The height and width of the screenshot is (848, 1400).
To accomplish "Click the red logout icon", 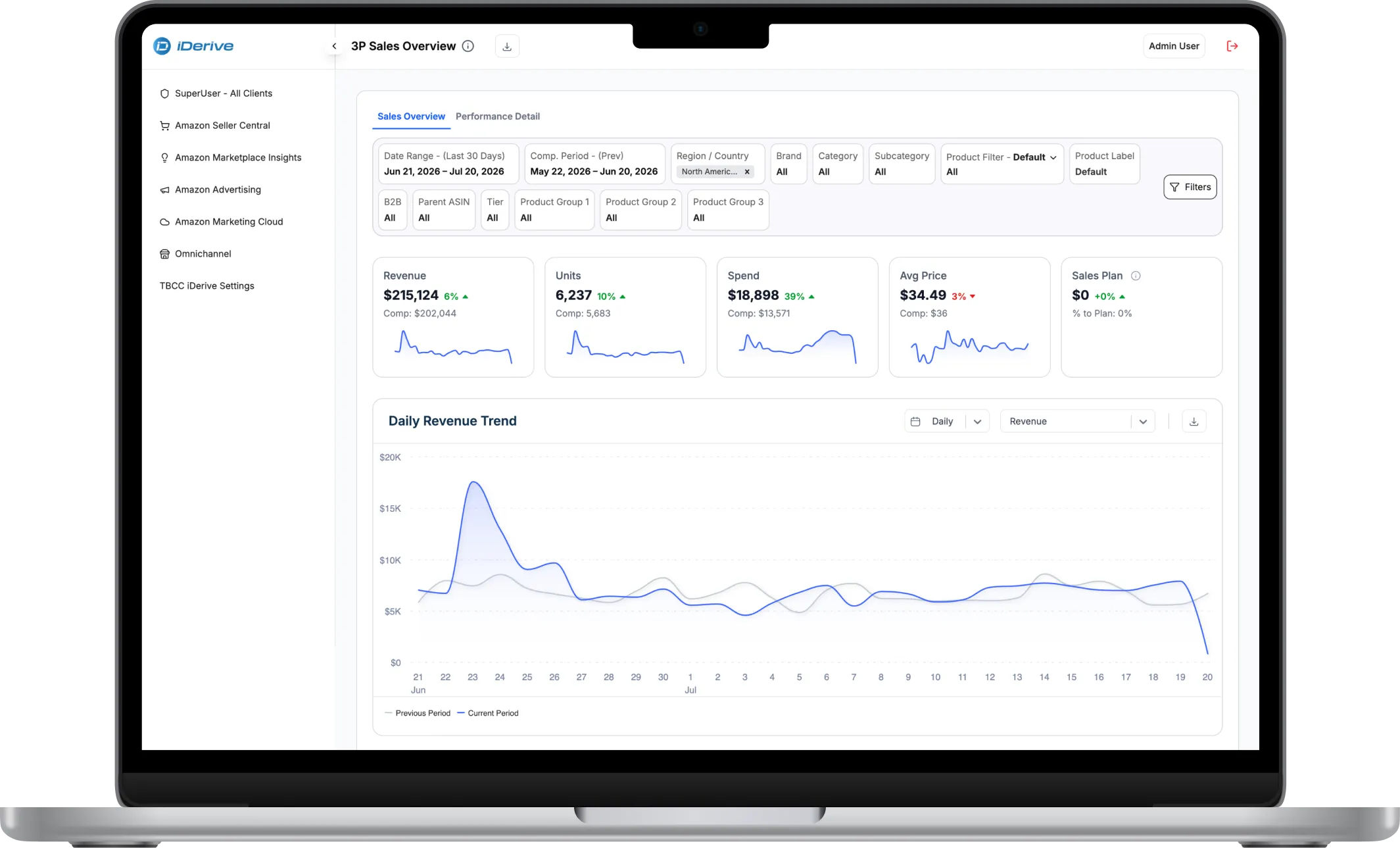I will tap(1232, 46).
